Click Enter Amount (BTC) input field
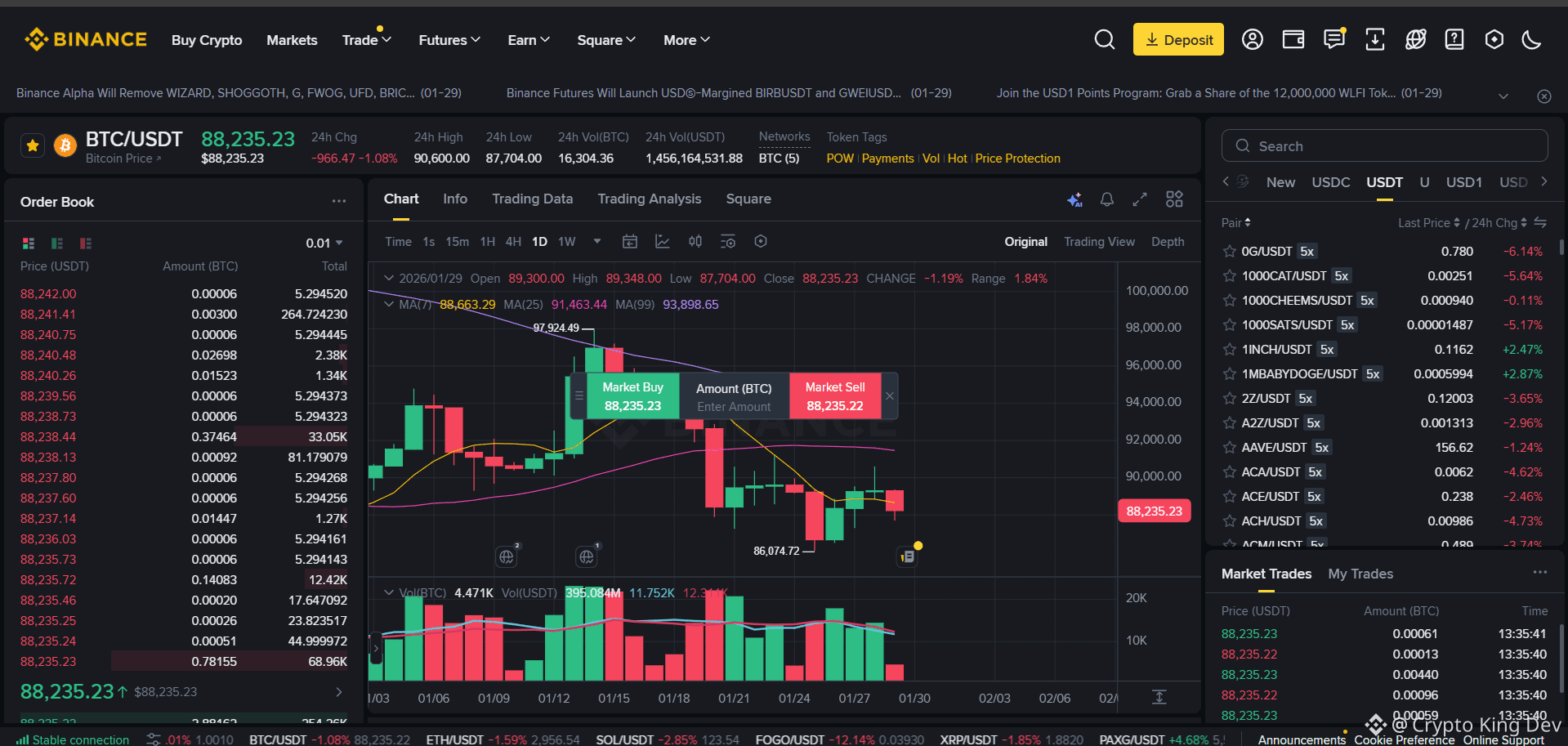 [x=734, y=407]
